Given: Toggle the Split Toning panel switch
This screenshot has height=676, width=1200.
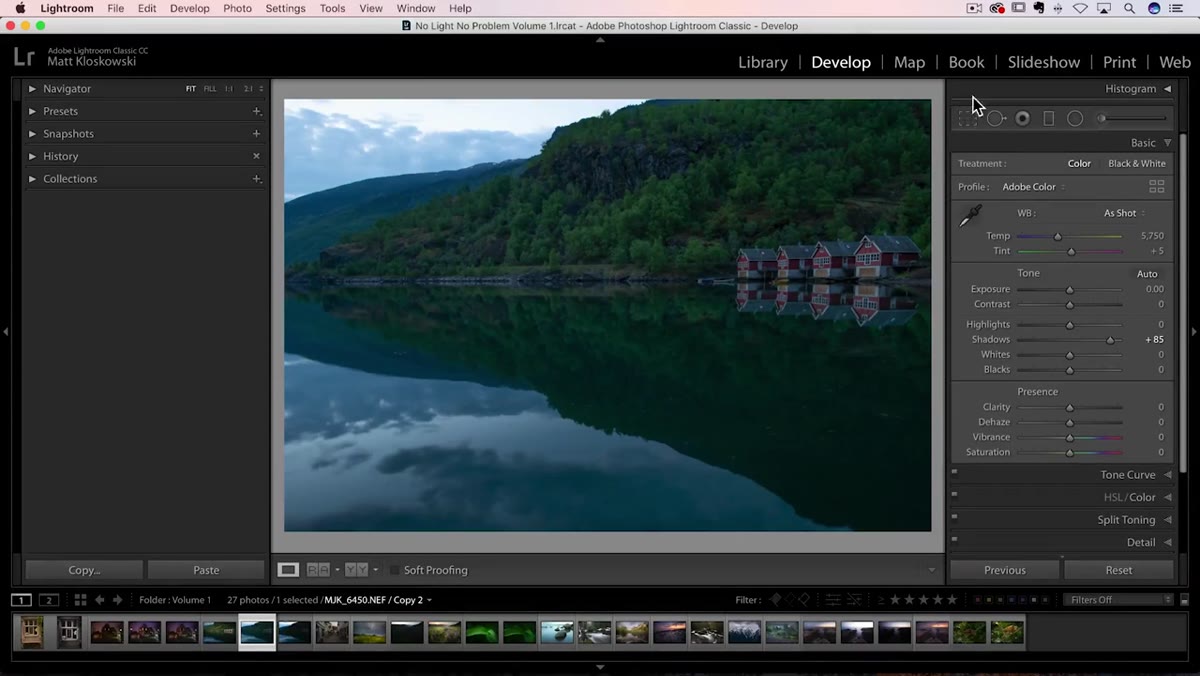Looking at the screenshot, I should [x=955, y=517].
